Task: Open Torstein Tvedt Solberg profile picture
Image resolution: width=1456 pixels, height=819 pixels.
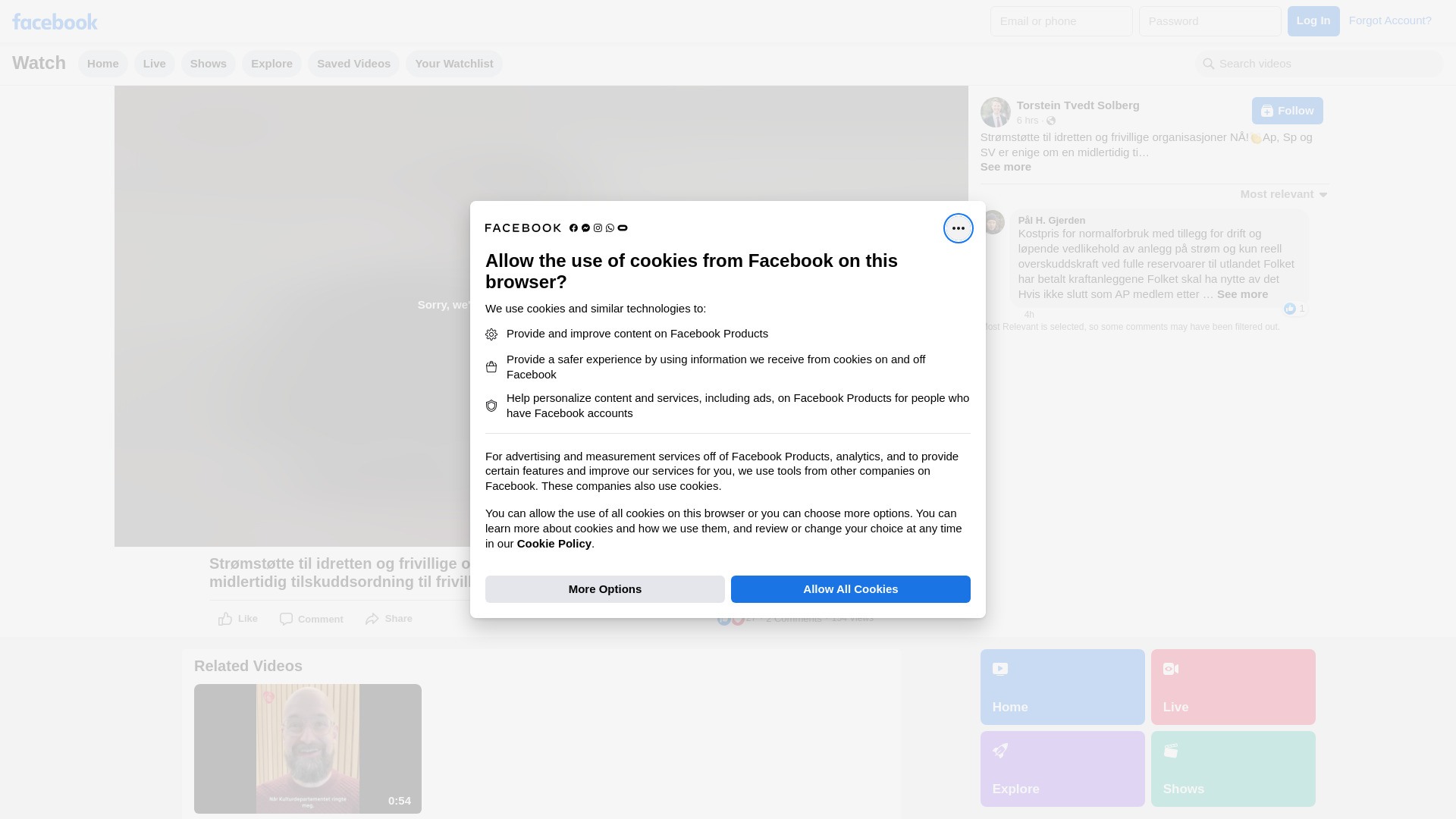Action: coord(995,112)
